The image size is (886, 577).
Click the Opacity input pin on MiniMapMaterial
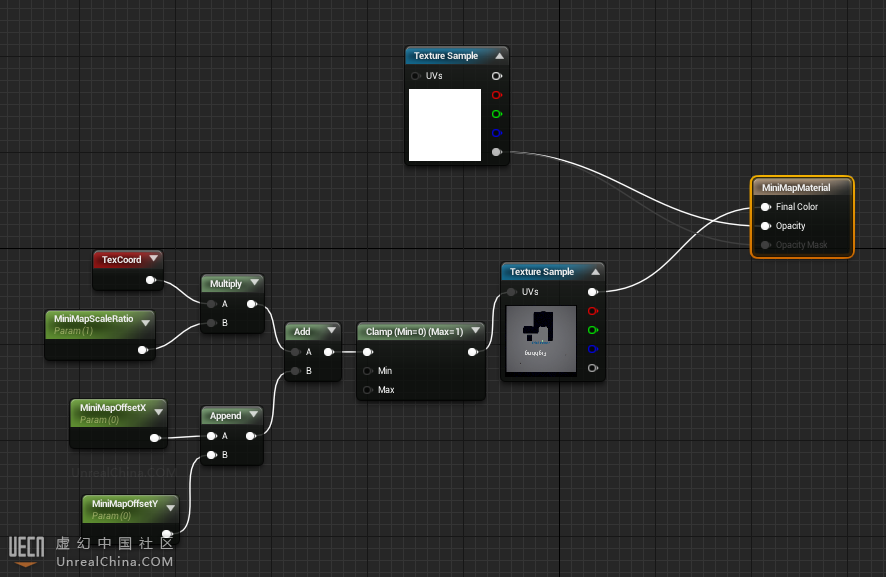765,226
